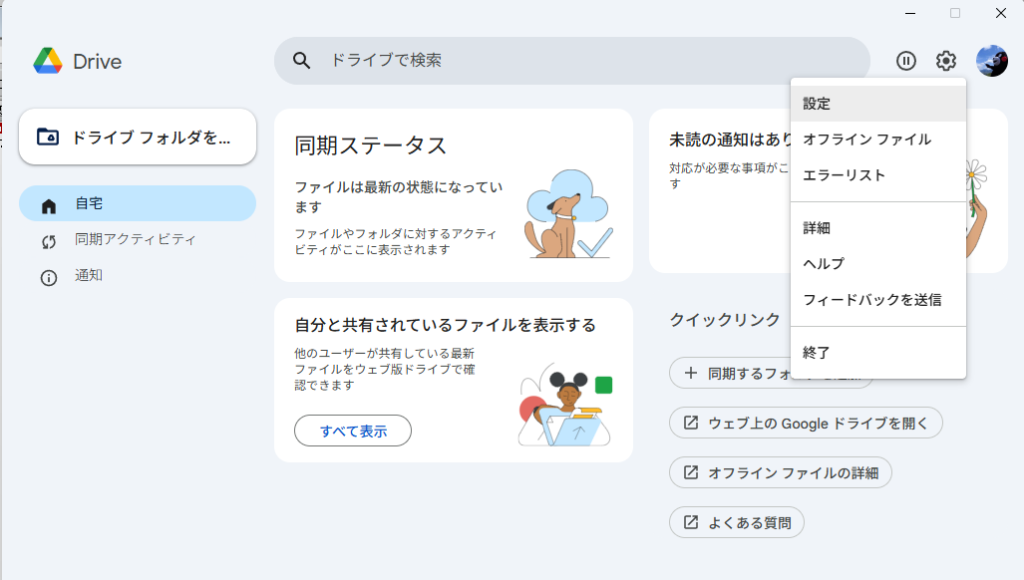Click オフライン ファイルの詳細 link

point(780,472)
